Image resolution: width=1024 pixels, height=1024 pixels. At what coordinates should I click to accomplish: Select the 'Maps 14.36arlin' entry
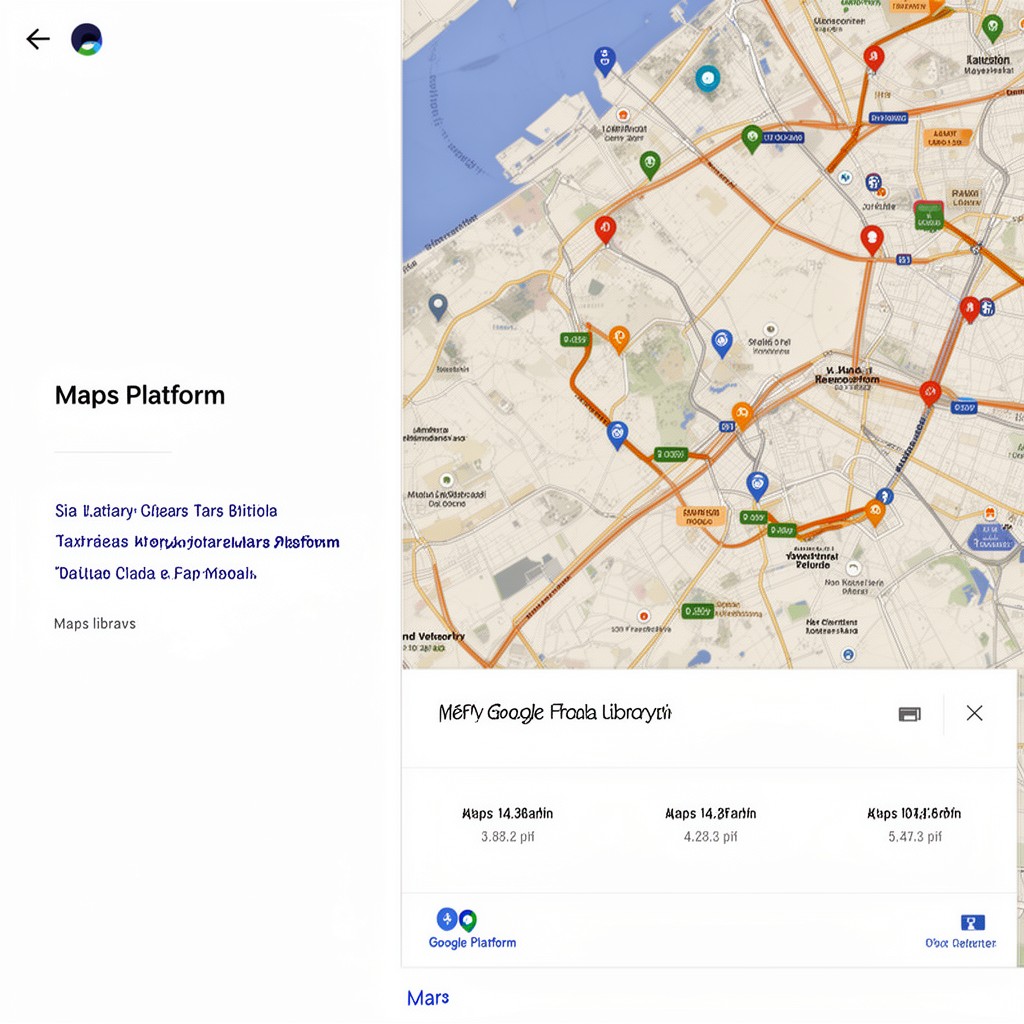click(x=507, y=813)
